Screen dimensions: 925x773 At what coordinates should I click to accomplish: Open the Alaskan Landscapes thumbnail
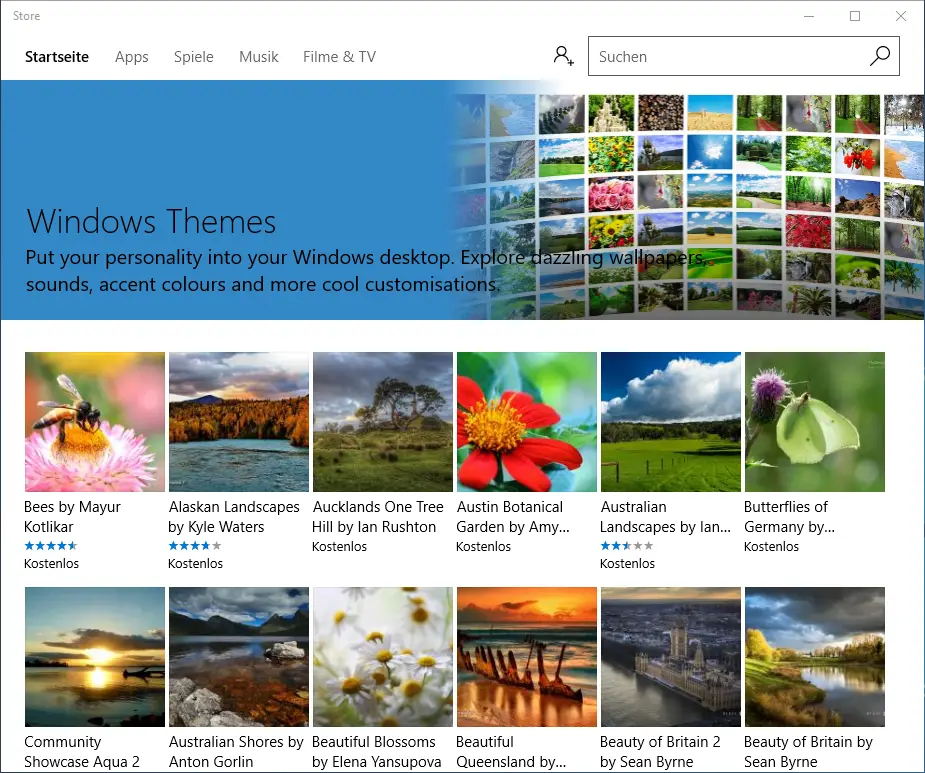[x=239, y=422]
